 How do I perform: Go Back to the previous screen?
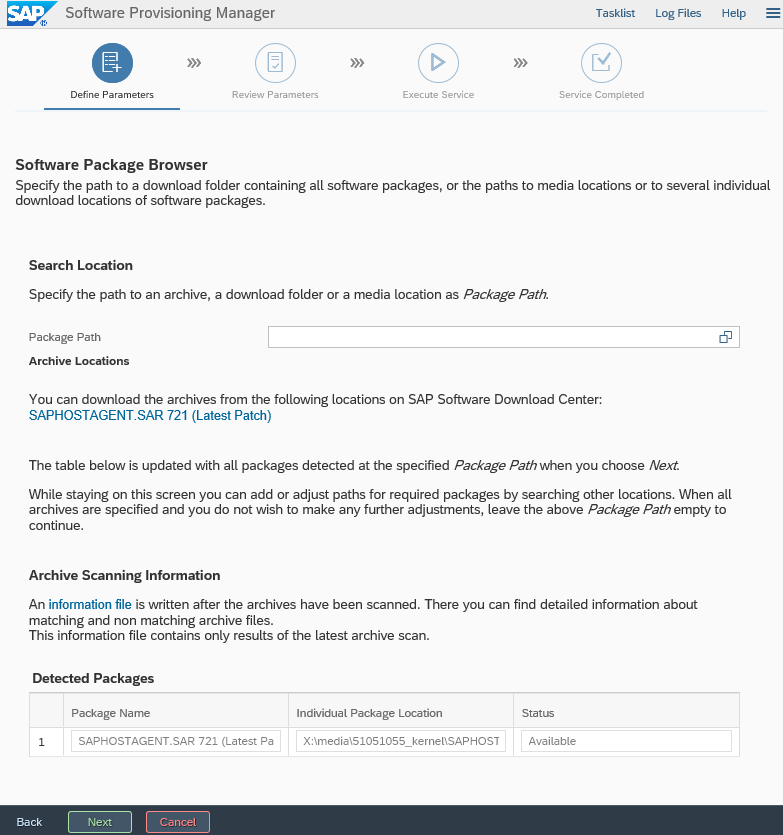(29, 822)
